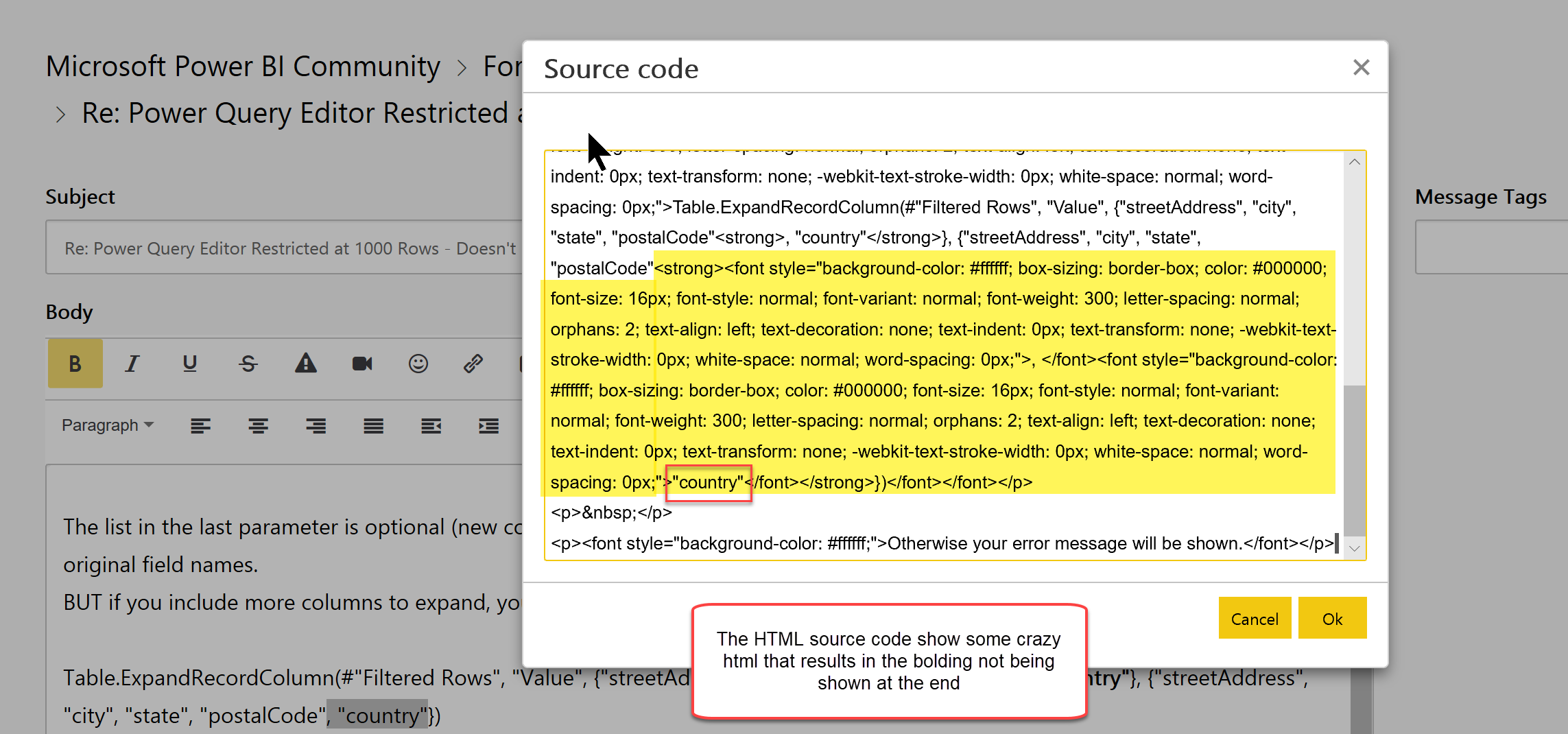Open the Paragraph format dropdown

tap(108, 425)
